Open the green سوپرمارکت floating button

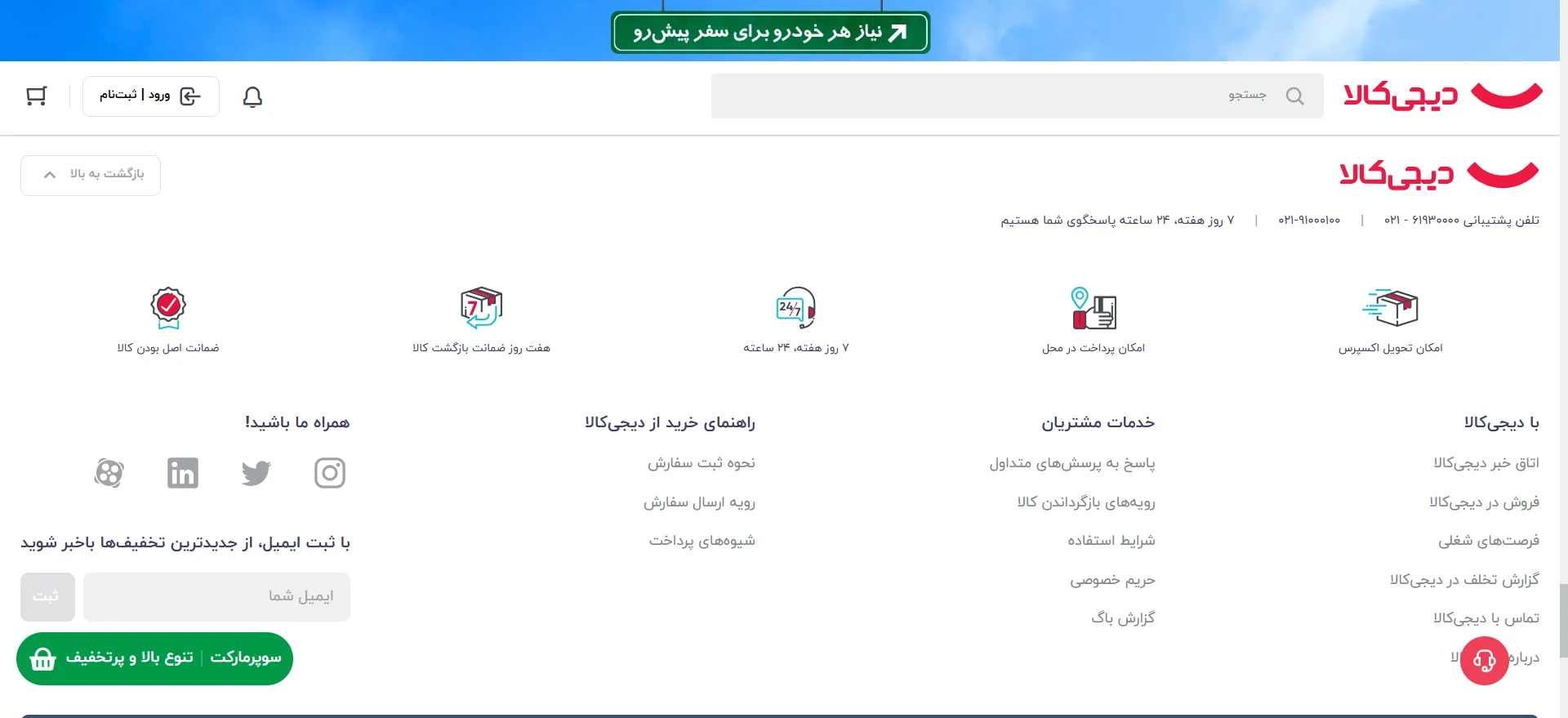[154, 658]
